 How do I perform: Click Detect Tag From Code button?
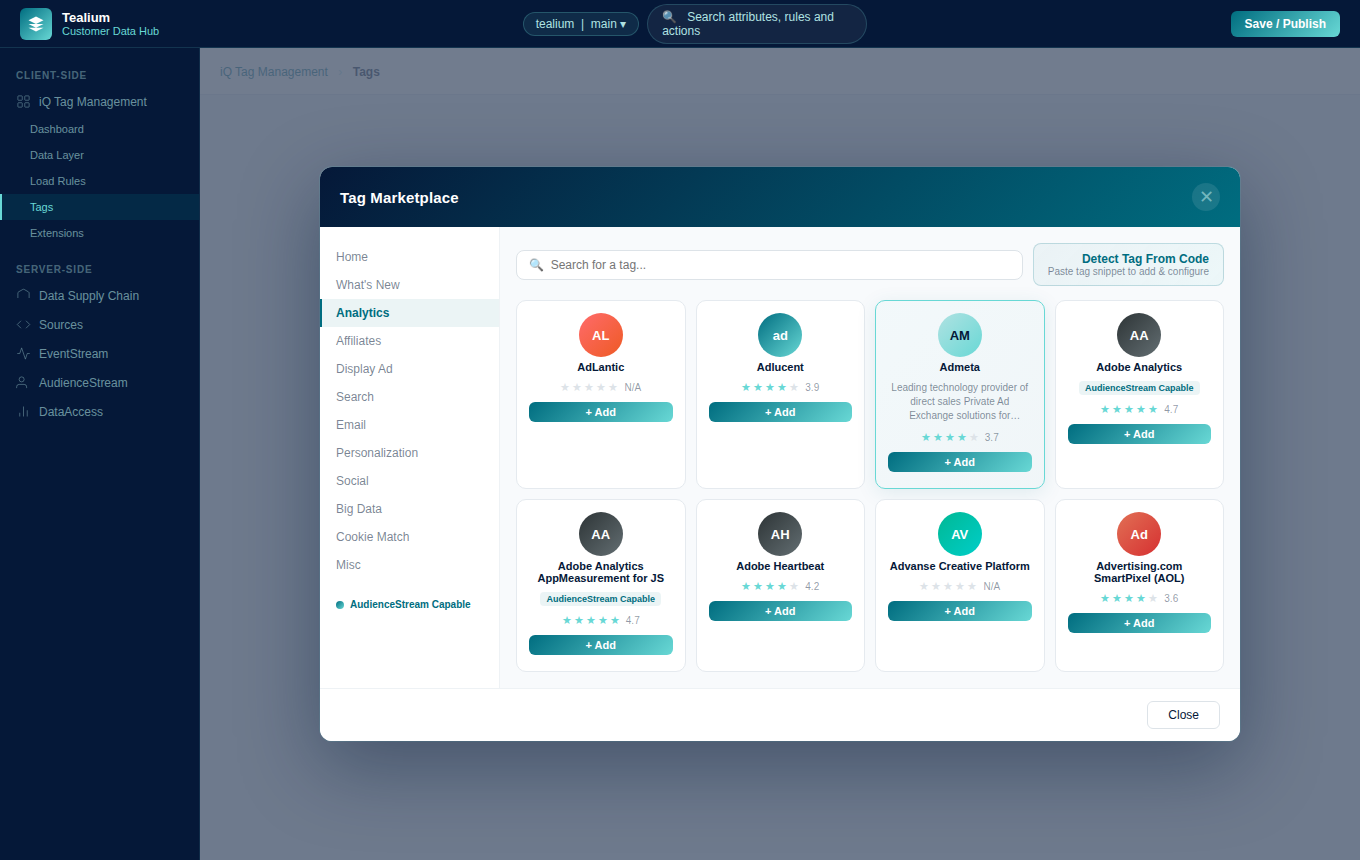(1128, 264)
